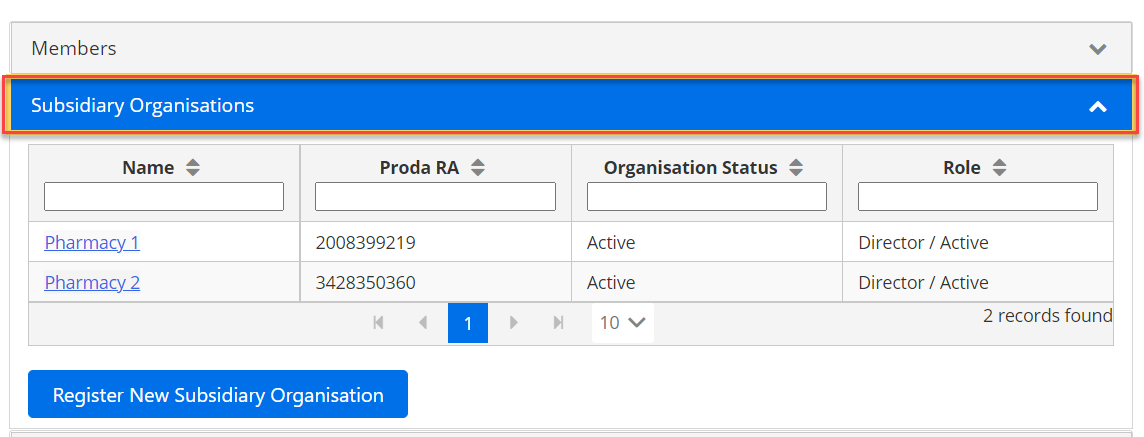Screen dimensions: 1144x437
Task: Open the Pharmacy 2 link
Action: click(92, 282)
